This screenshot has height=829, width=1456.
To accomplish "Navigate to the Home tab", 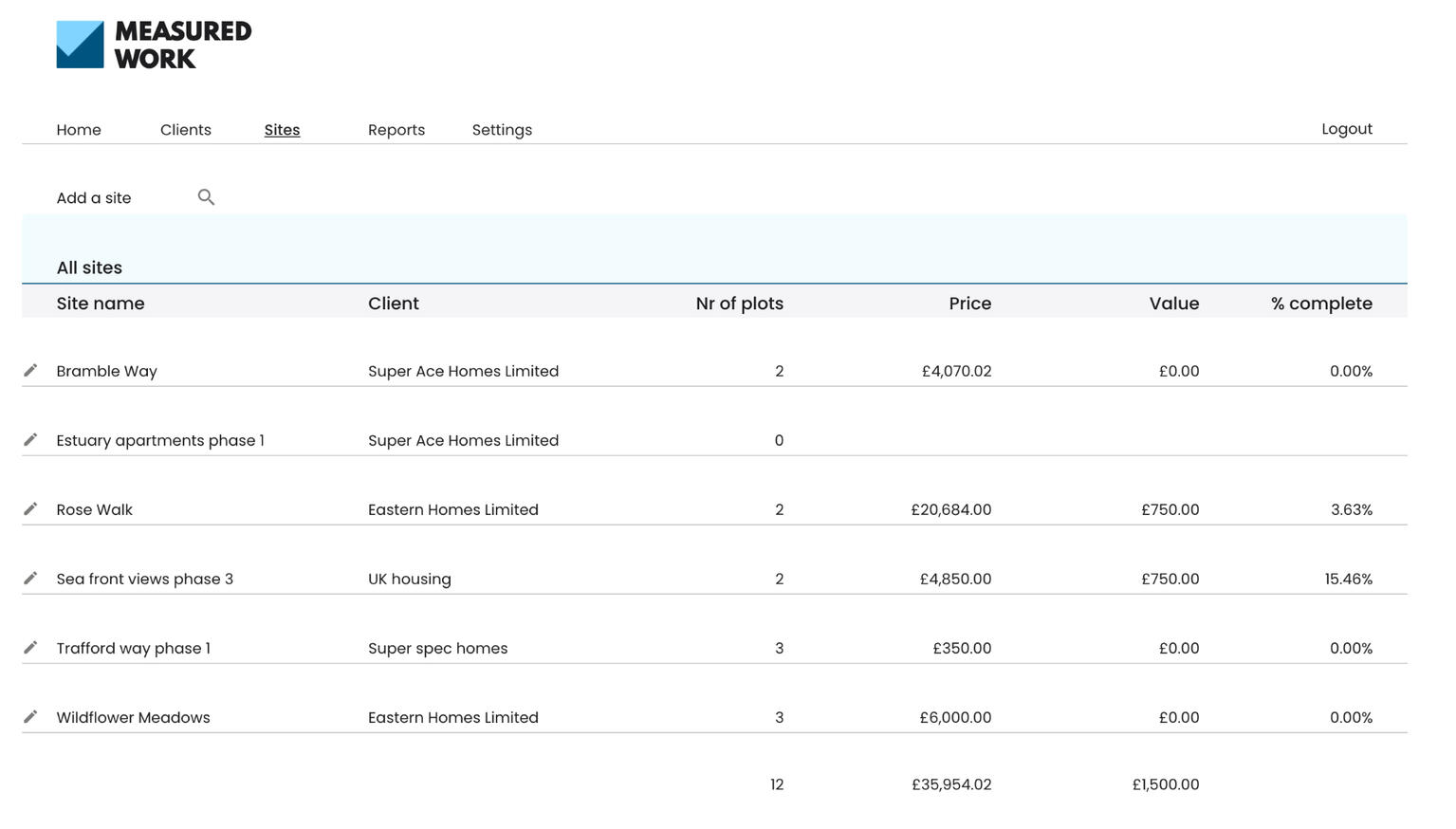I will point(79,130).
